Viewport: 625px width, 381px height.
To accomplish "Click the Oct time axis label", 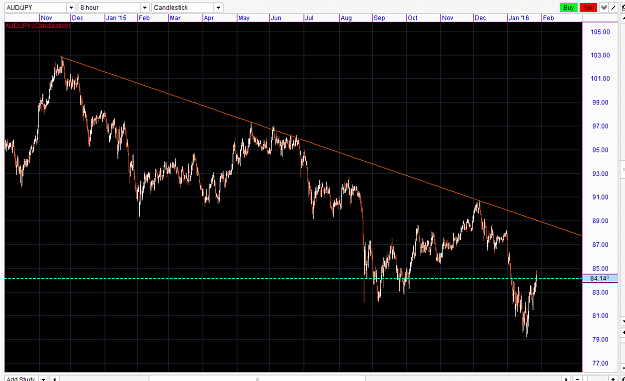I will tap(413, 18).
